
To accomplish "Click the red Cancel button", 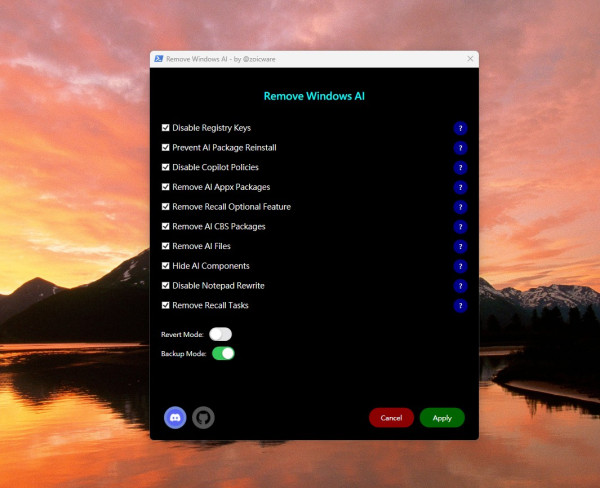I will coord(391,418).
